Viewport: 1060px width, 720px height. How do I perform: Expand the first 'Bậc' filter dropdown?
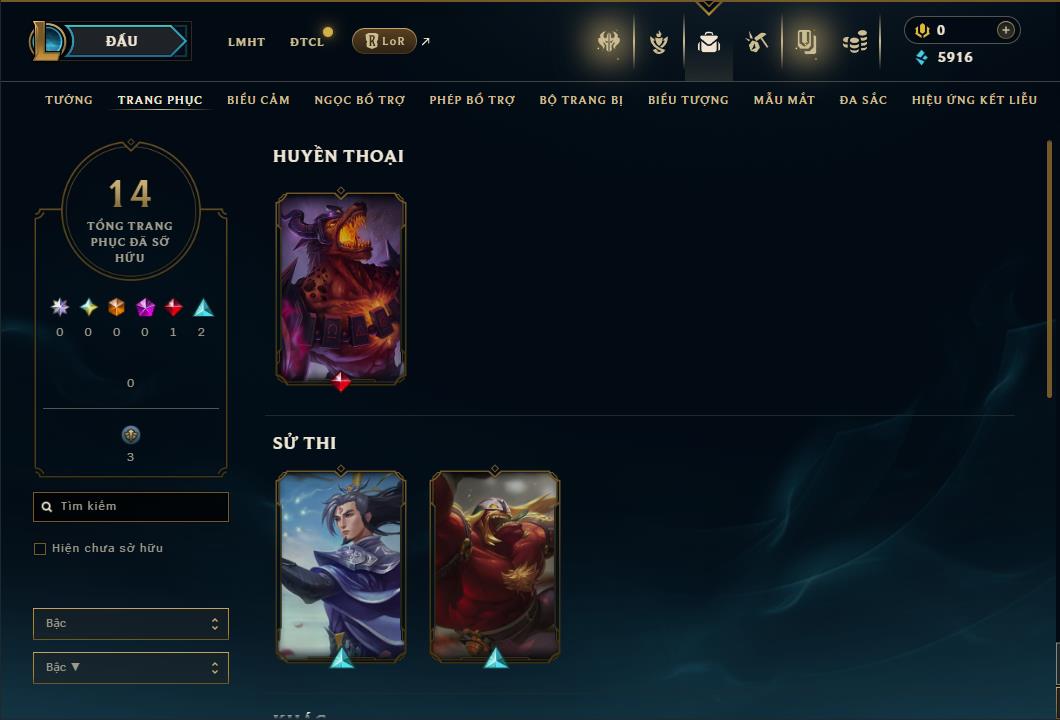click(130, 623)
